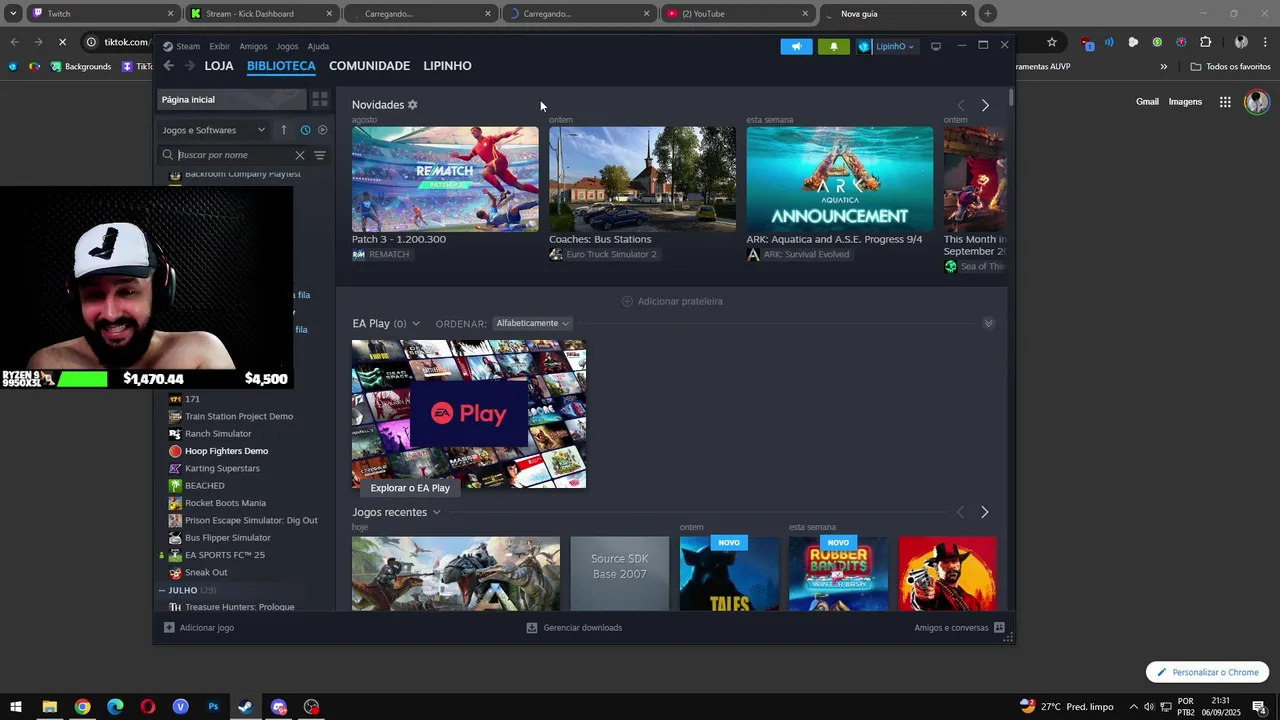The width and height of the screenshot is (1280, 720).
Task: Open Source SDK Base 2007 tile
Action: click(619, 573)
